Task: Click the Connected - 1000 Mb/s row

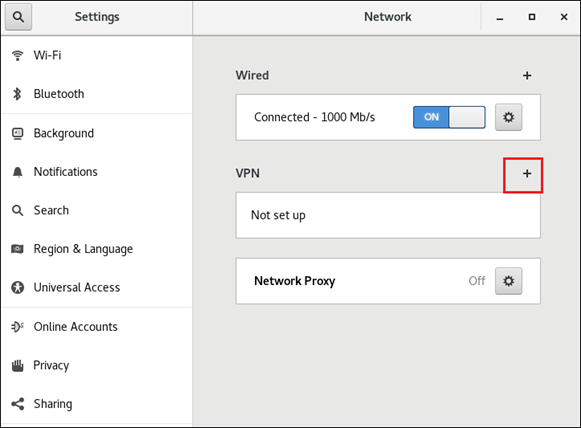Action: (x=388, y=117)
